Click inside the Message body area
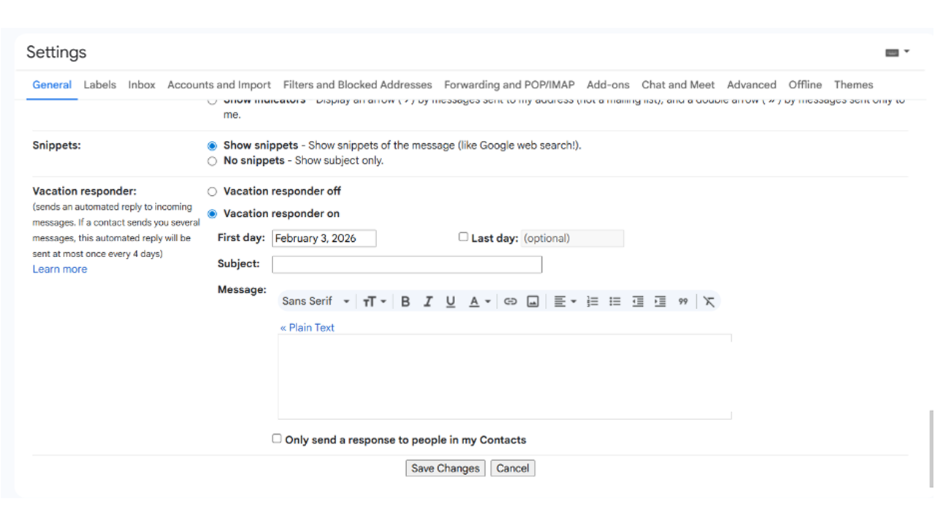This screenshot has width=936, height=526. [x=504, y=377]
